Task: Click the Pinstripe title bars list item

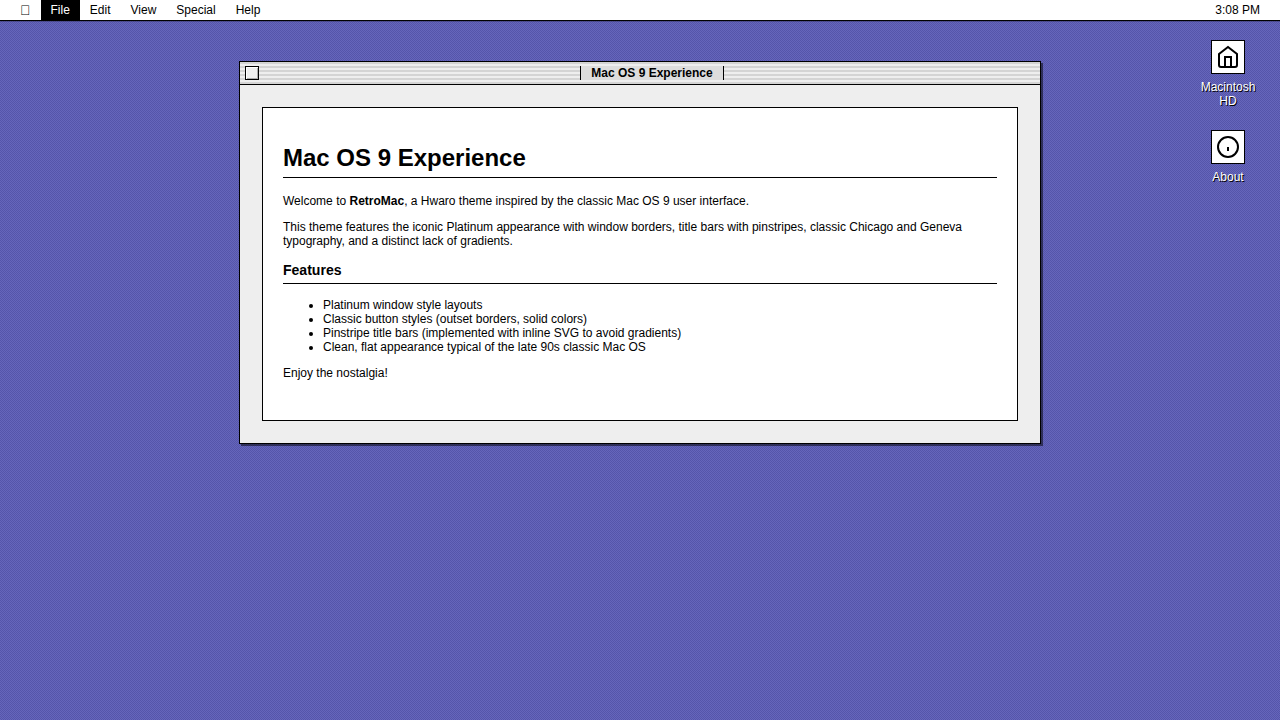Action: click(501, 333)
